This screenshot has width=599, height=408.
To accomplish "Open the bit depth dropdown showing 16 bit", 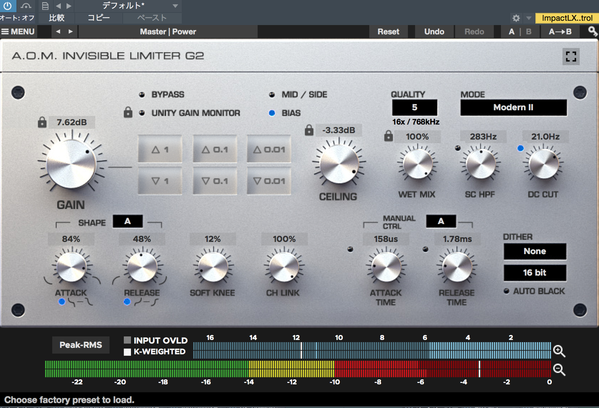I will click(x=535, y=273).
